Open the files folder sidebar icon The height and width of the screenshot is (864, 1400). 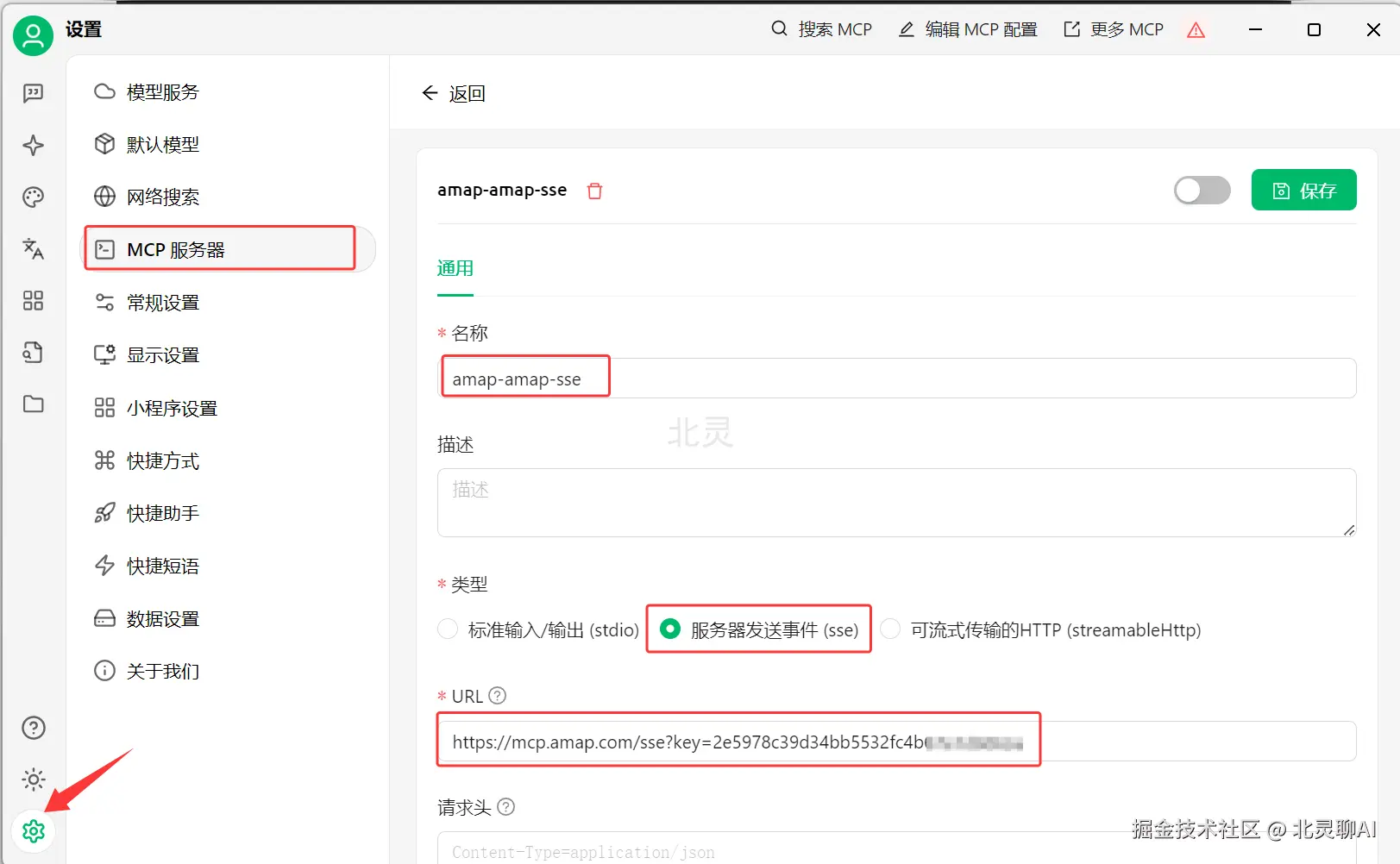pos(33,404)
